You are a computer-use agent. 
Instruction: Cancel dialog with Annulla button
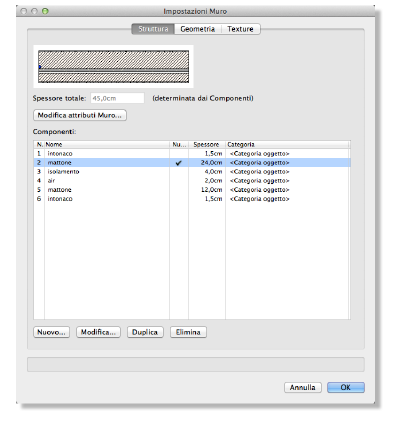tap(303, 387)
